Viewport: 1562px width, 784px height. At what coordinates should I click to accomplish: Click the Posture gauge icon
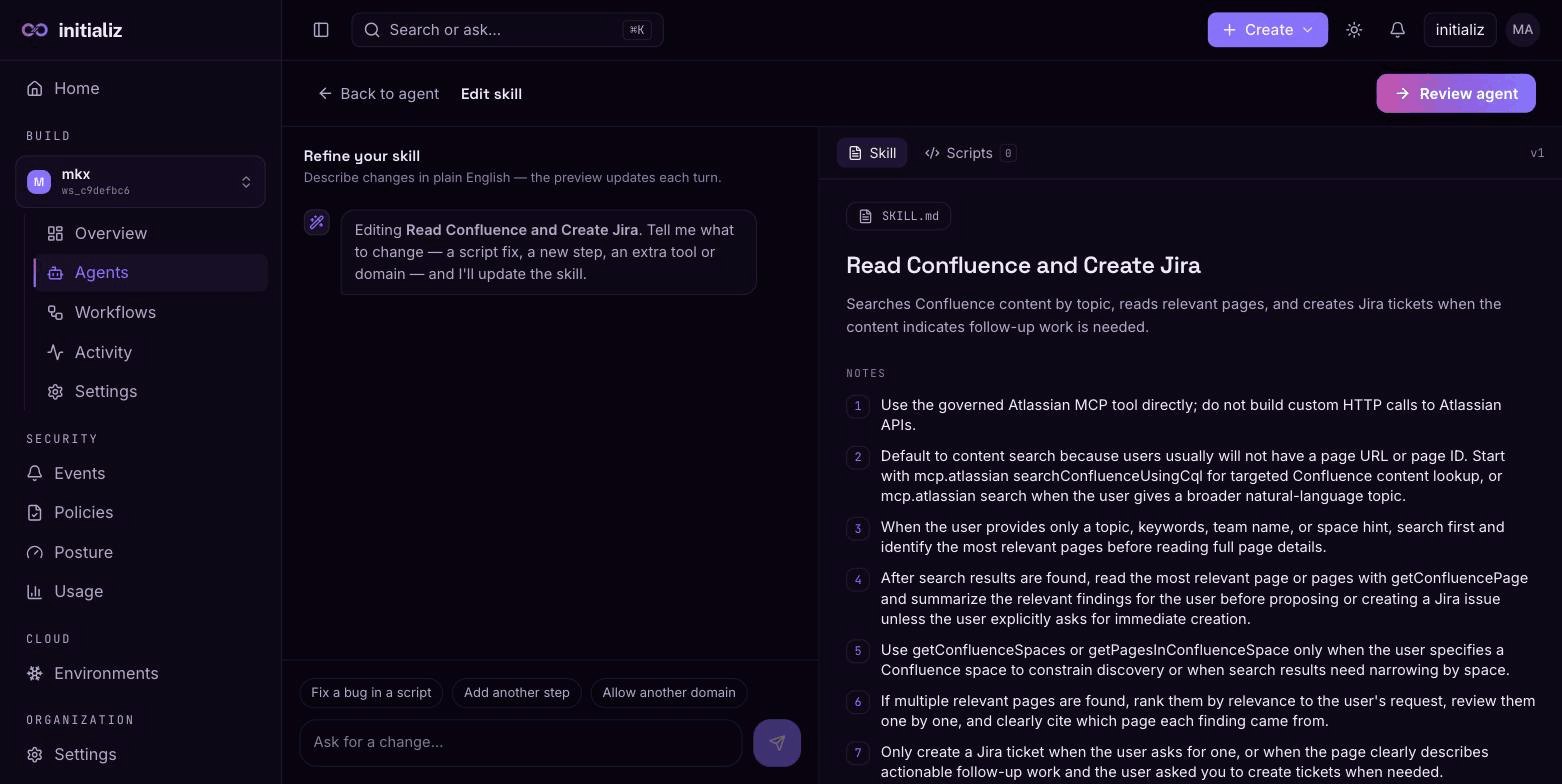pyautogui.click(x=35, y=552)
